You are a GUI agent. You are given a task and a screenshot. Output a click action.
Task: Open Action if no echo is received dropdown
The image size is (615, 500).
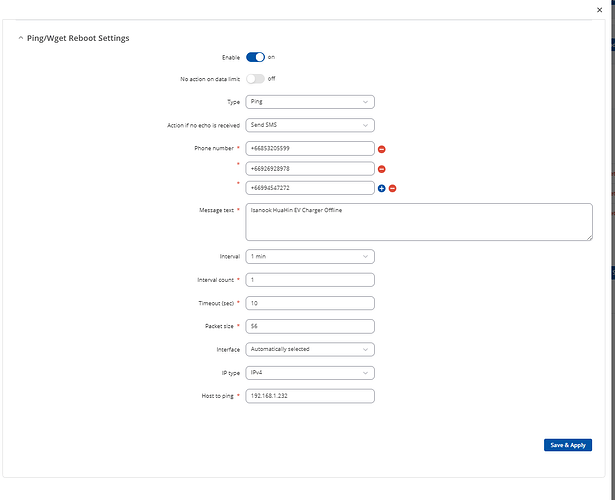(x=310, y=125)
